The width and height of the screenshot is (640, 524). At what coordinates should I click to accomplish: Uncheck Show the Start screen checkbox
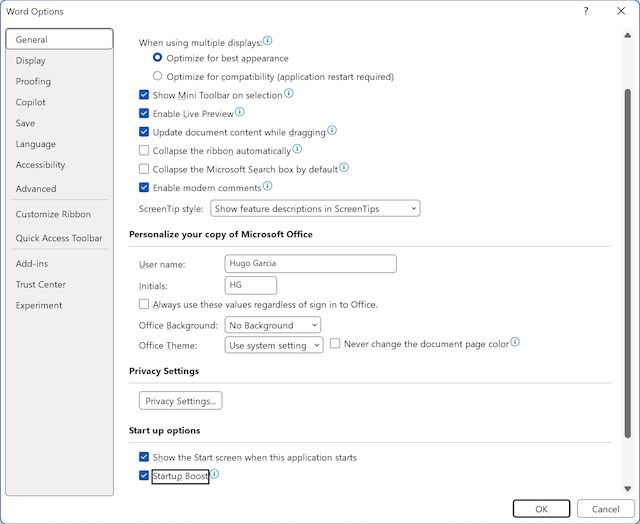pyautogui.click(x=144, y=457)
